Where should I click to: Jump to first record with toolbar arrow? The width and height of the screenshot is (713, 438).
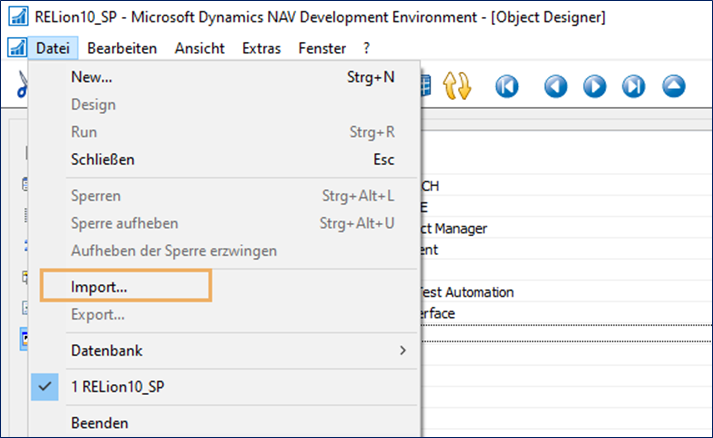(508, 86)
